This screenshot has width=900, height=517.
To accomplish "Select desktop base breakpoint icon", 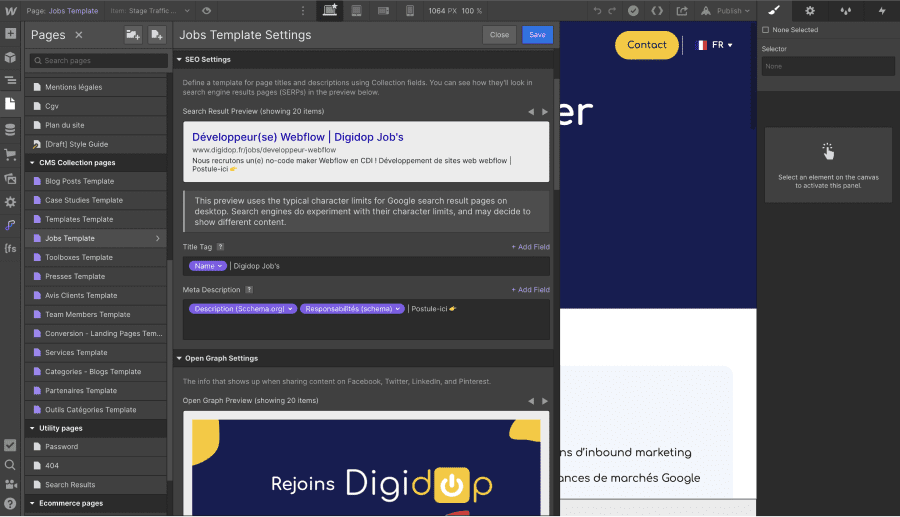I will [329, 10].
